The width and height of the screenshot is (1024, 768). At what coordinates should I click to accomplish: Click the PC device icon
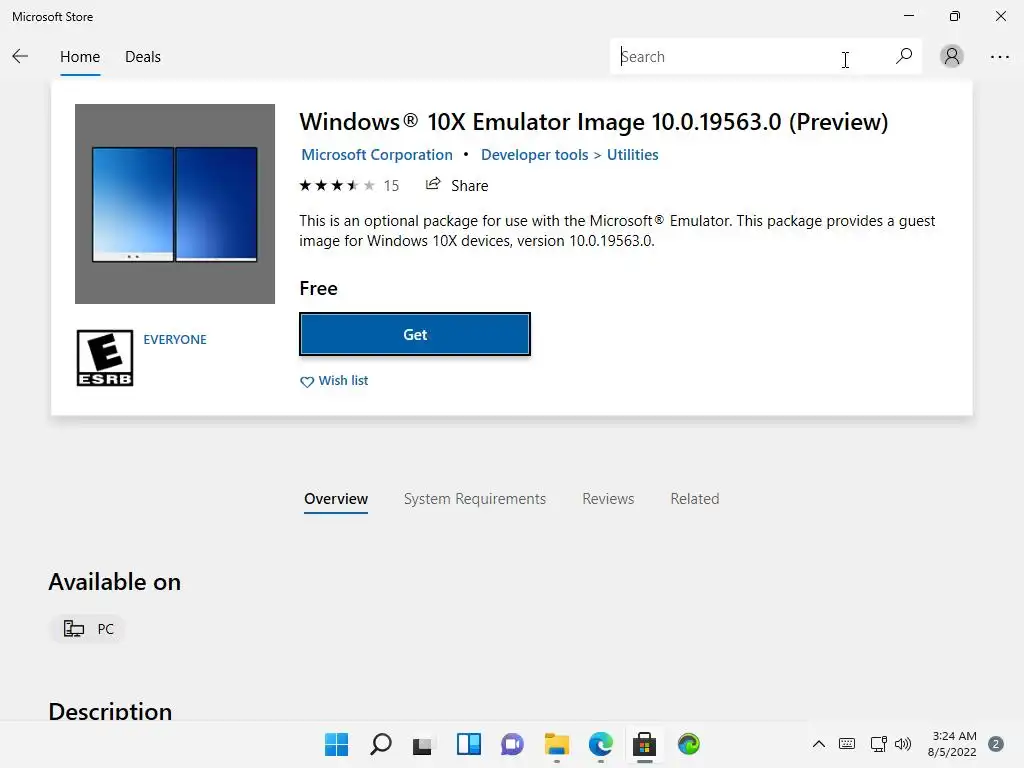coord(74,629)
